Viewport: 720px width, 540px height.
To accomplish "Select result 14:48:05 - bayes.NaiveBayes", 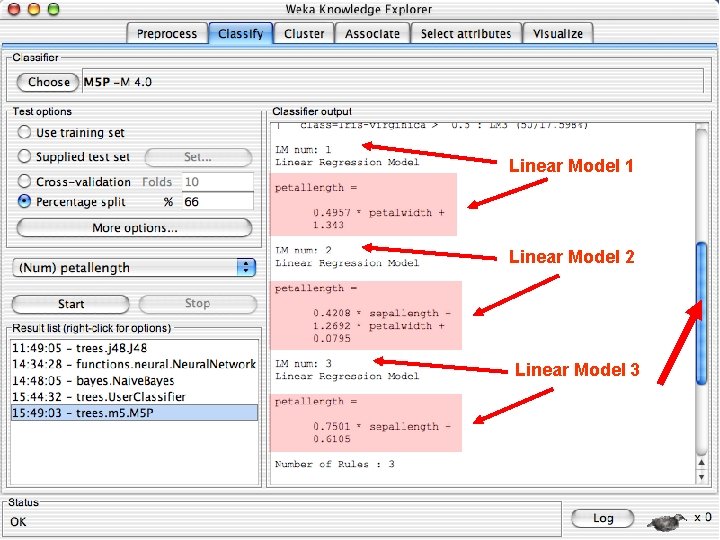I will [134, 381].
